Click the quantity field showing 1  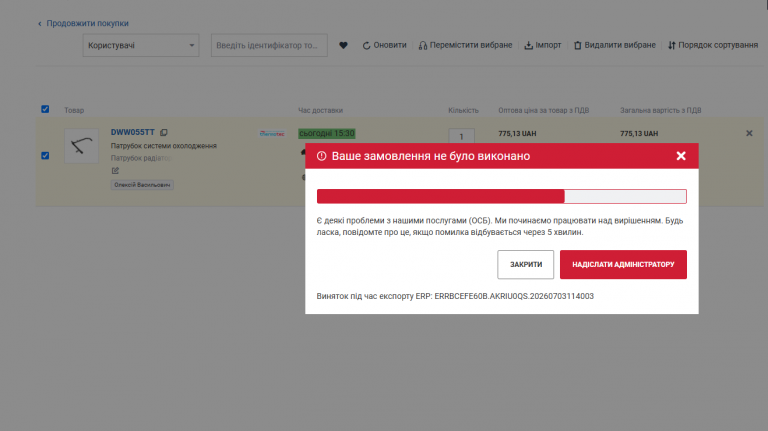(461, 136)
